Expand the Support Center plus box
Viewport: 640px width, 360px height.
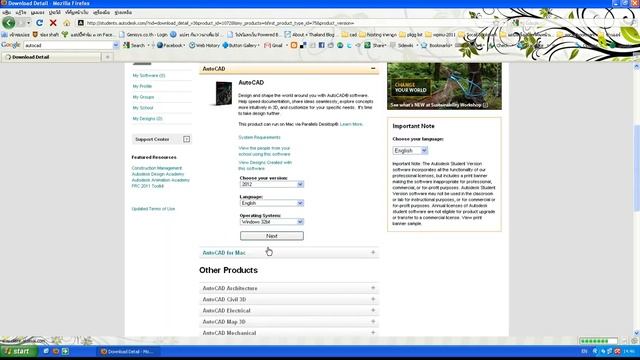click(x=187, y=139)
